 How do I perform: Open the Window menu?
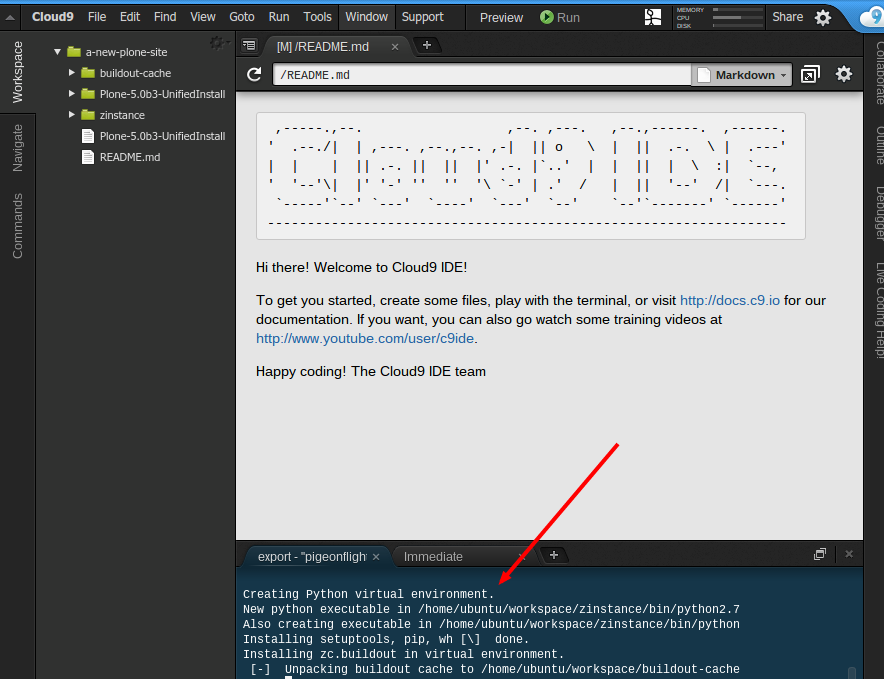pos(366,17)
